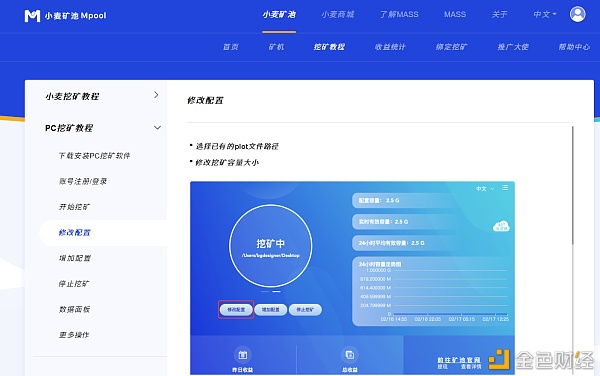Select 修改配置 sidebar item

[x=75, y=233]
